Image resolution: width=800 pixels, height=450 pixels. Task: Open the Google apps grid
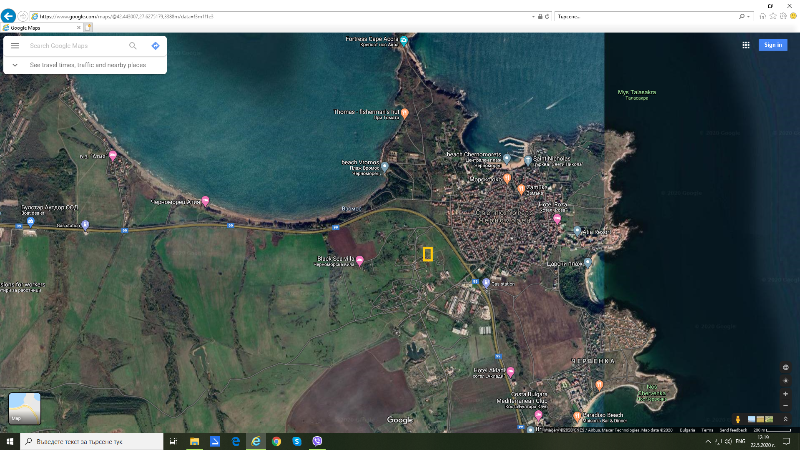click(746, 45)
